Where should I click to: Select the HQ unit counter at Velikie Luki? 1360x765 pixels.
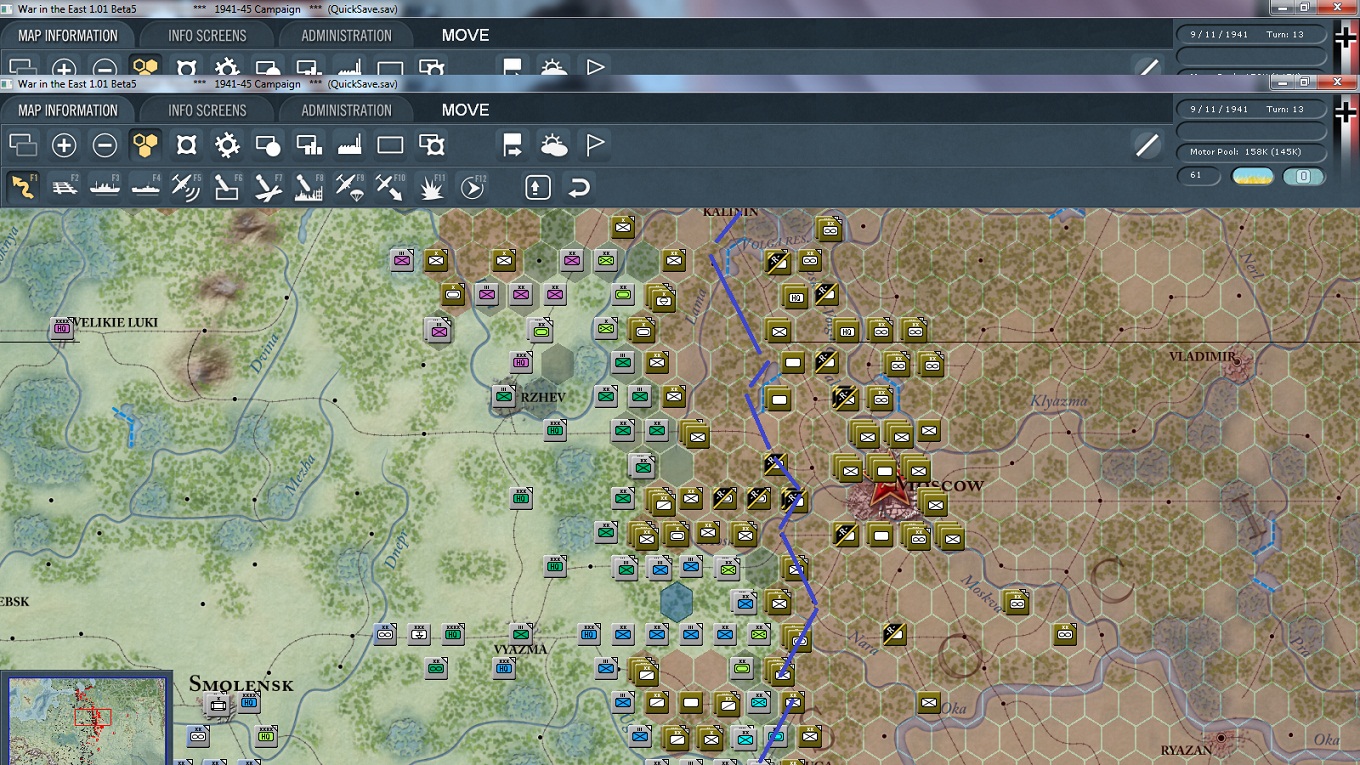(x=63, y=328)
